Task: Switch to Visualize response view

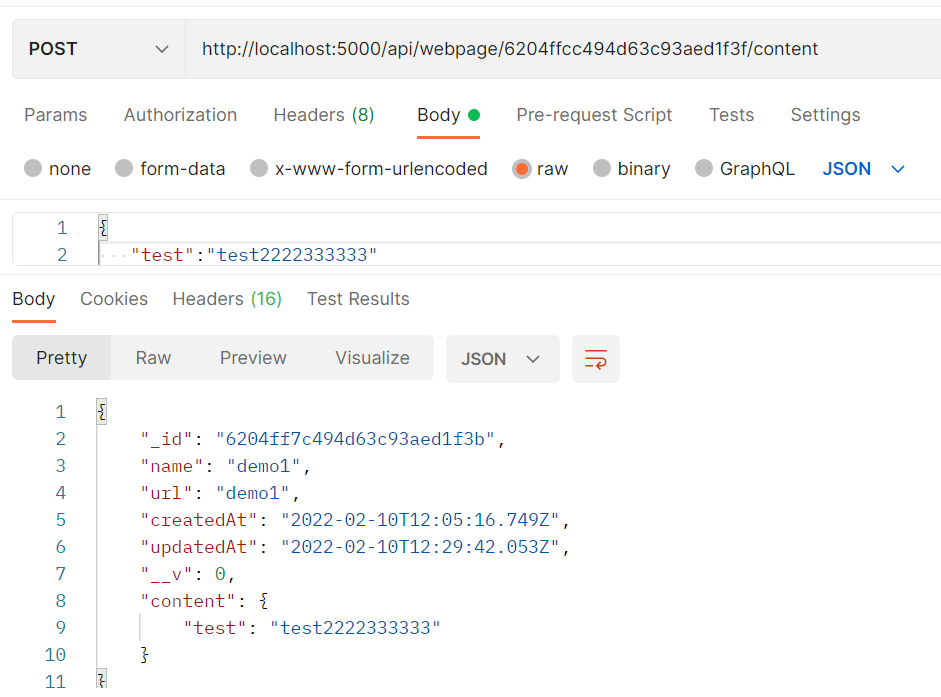Action: point(372,358)
